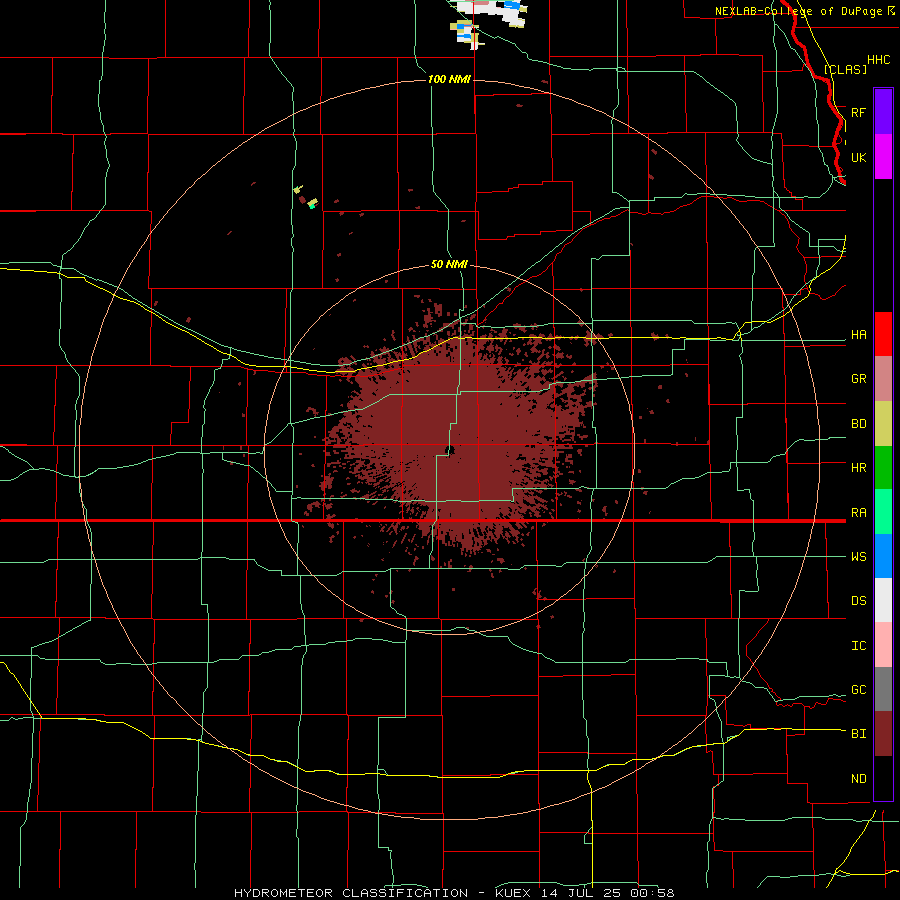Click the "KUEX" radar site identifier
The image size is (900, 900).
tap(514, 893)
